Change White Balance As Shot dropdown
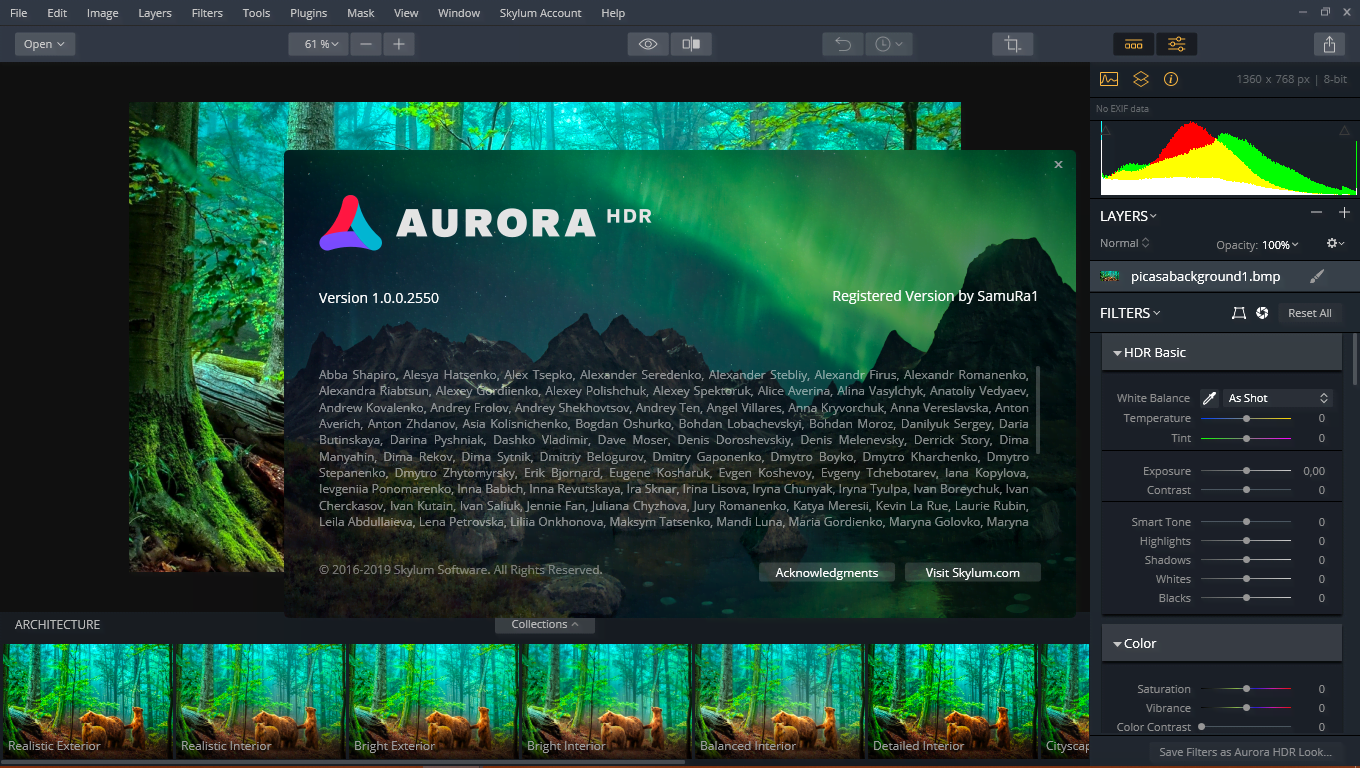The width and height of the screenshot is (1360, 768). pos(1278,398)
